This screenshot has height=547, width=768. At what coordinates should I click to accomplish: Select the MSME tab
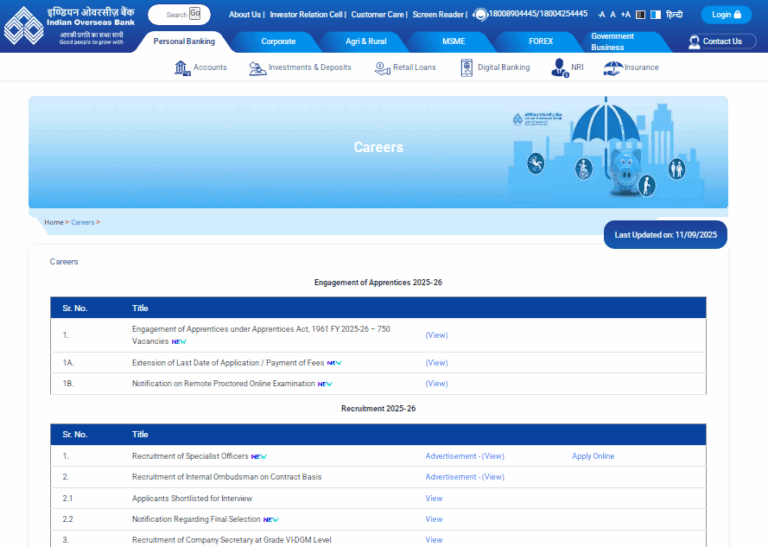pyautogui.click(x=453, y=42)
